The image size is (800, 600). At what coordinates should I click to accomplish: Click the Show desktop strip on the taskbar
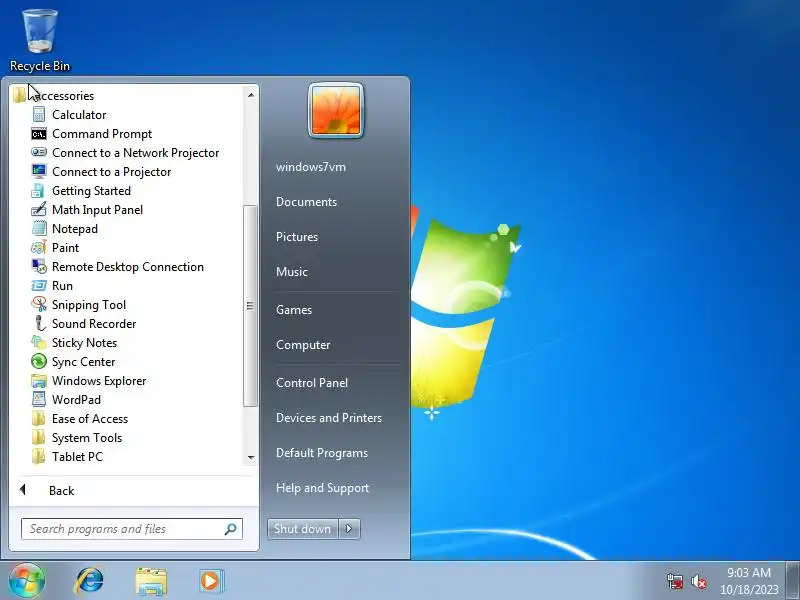[793, 581]
